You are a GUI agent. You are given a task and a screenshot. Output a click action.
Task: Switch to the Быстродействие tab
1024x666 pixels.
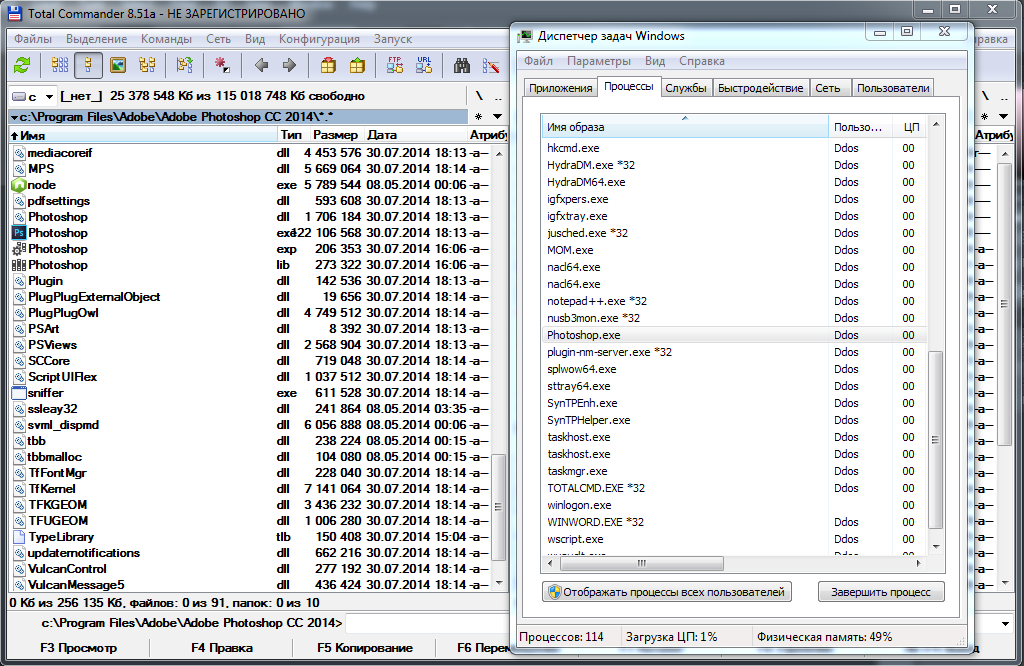coord(760,88)
